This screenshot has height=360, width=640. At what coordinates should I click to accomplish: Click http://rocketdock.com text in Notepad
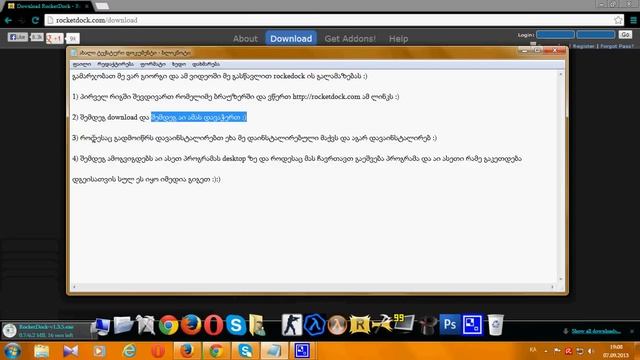pos(327,97)
